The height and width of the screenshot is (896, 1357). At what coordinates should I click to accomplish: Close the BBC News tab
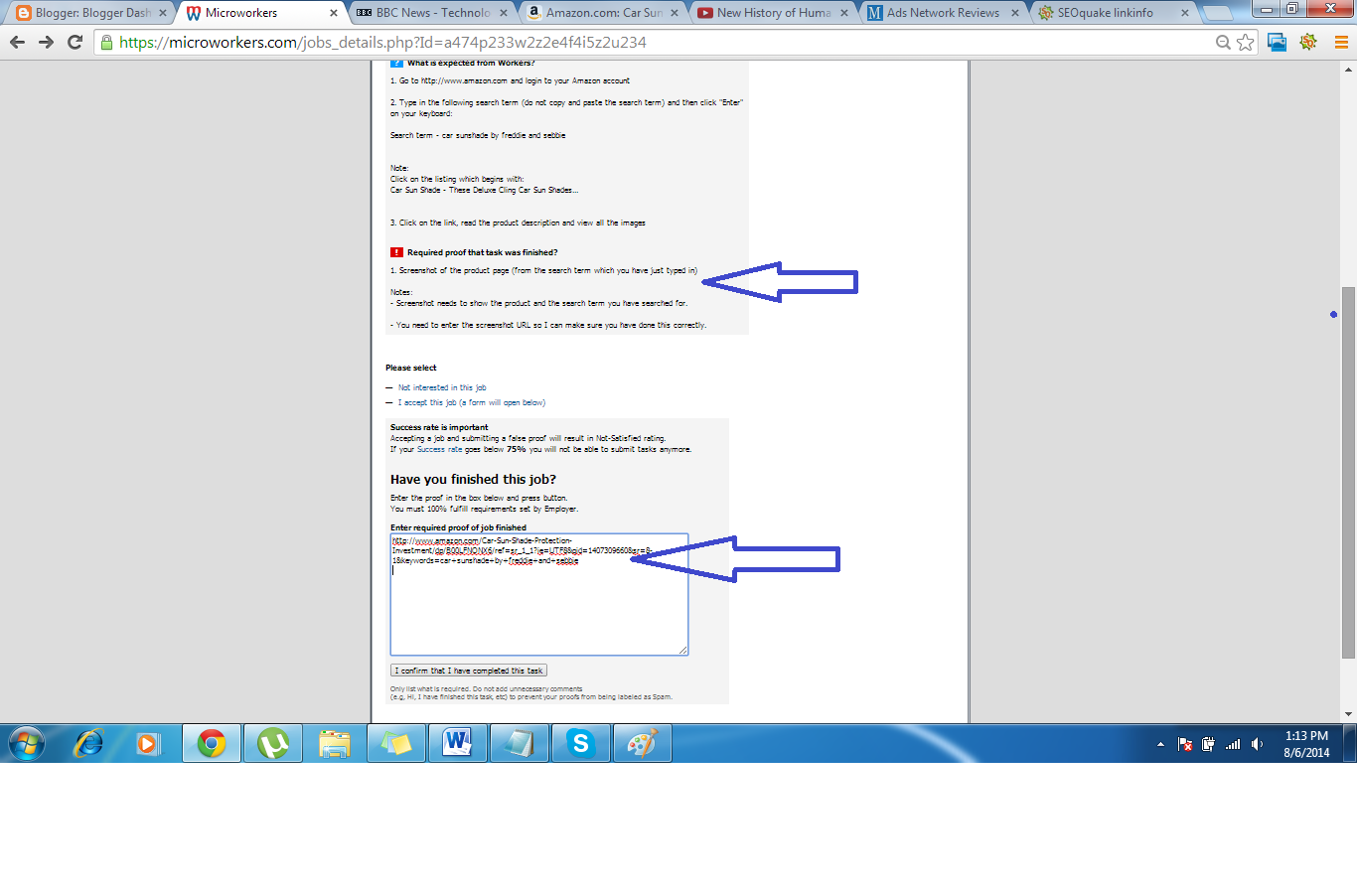(x=504, y=13)
